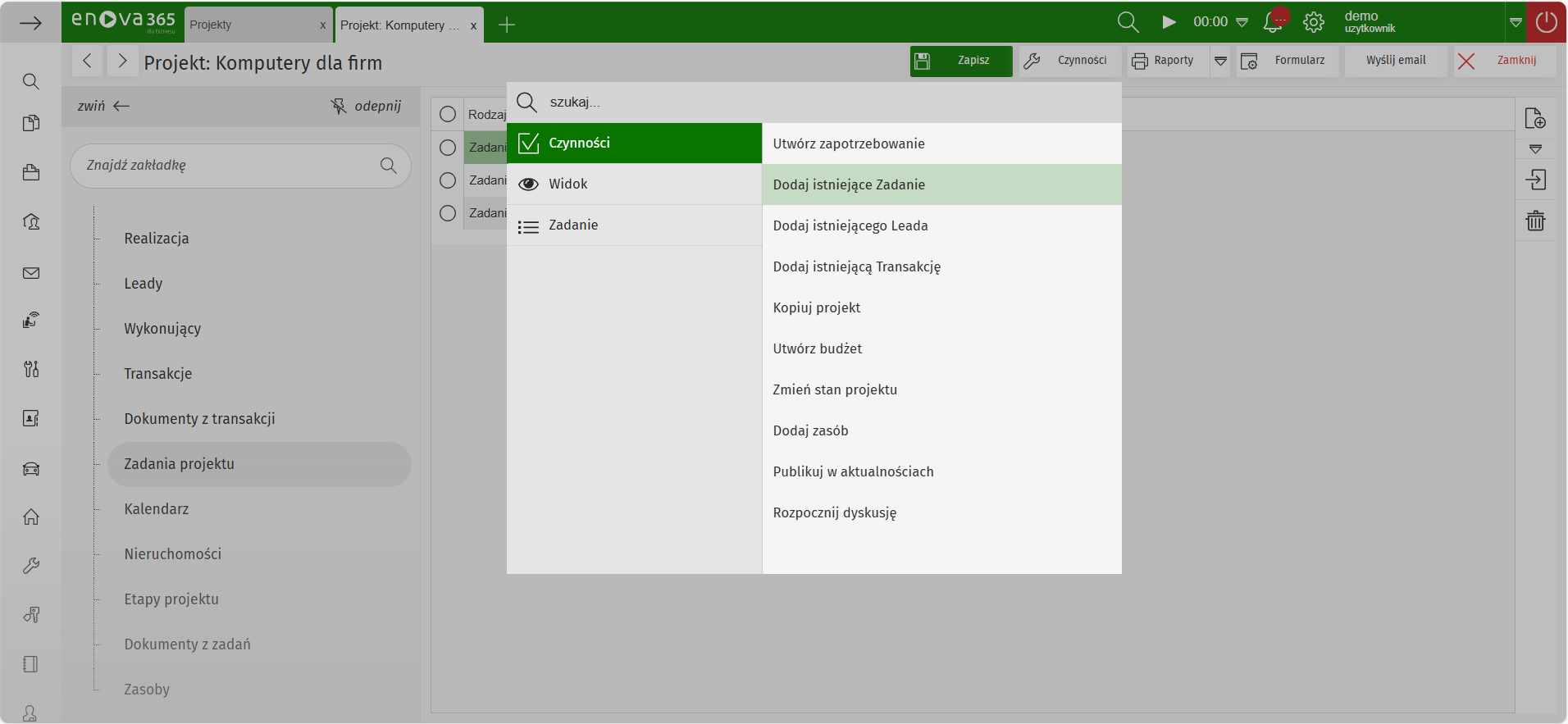Viewport: 1568px width, 724px height.
Task: Select the last Zadanie row radio button
Action: pos(448,213)
